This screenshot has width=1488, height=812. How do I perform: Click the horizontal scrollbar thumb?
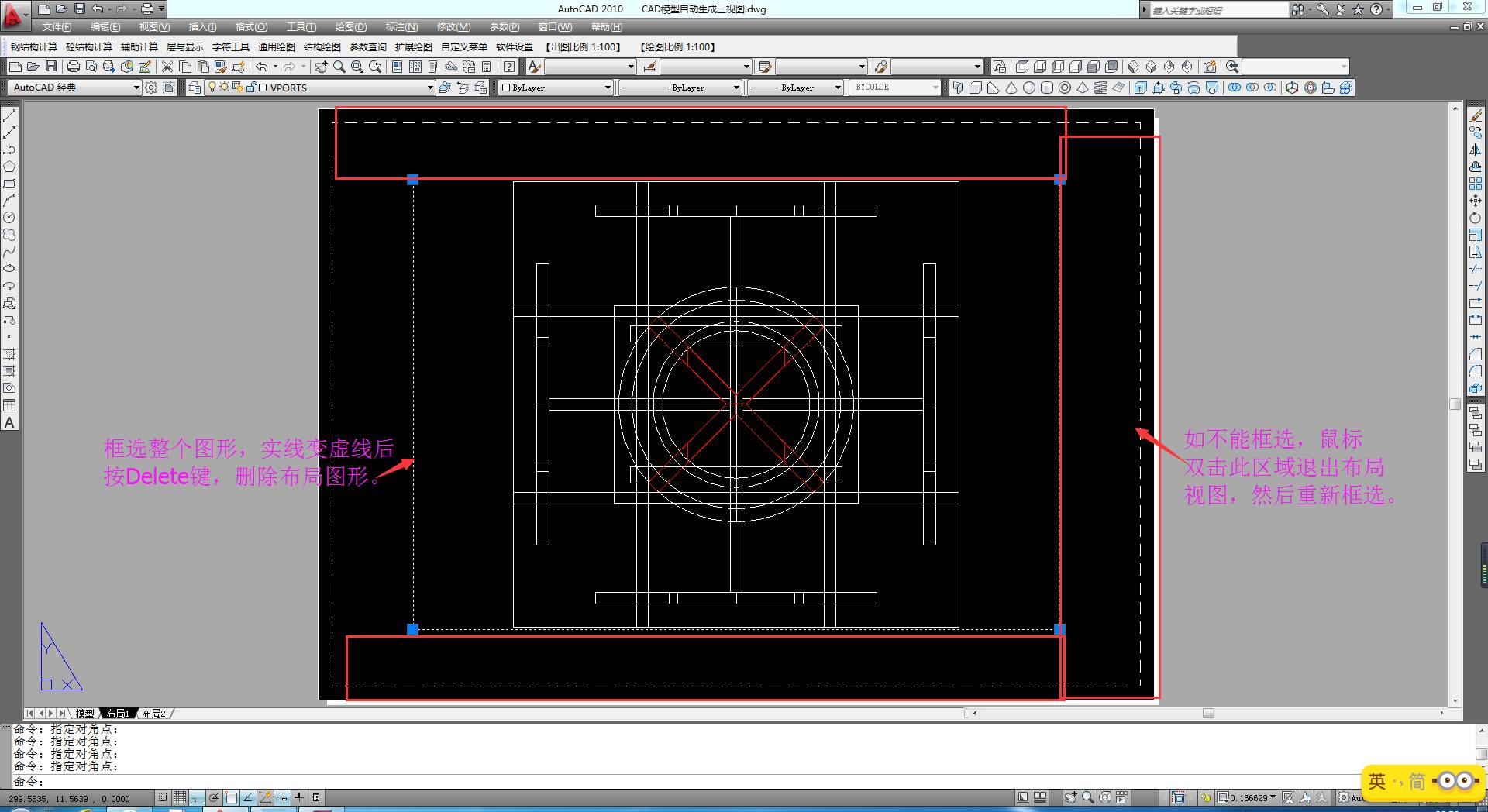1208,714
